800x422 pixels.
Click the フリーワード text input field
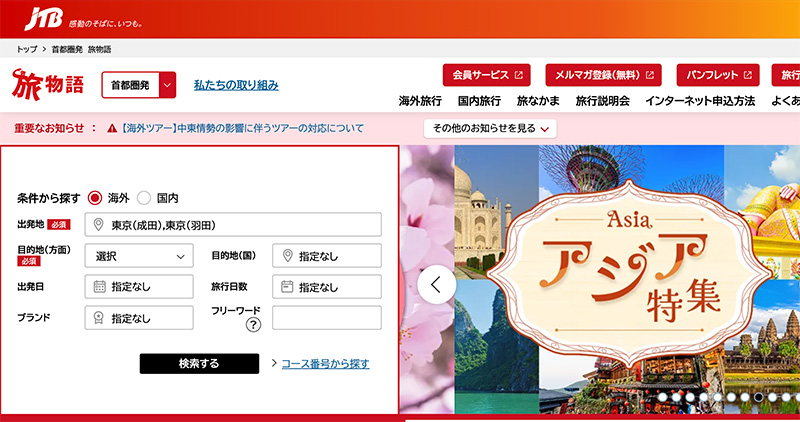click(326, 318)
